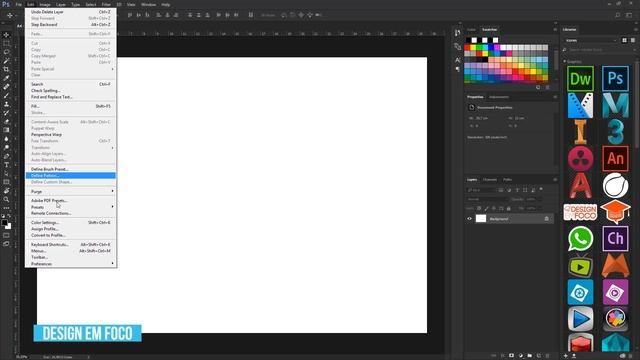Select the Magic Wand tool

click(6, 61)
